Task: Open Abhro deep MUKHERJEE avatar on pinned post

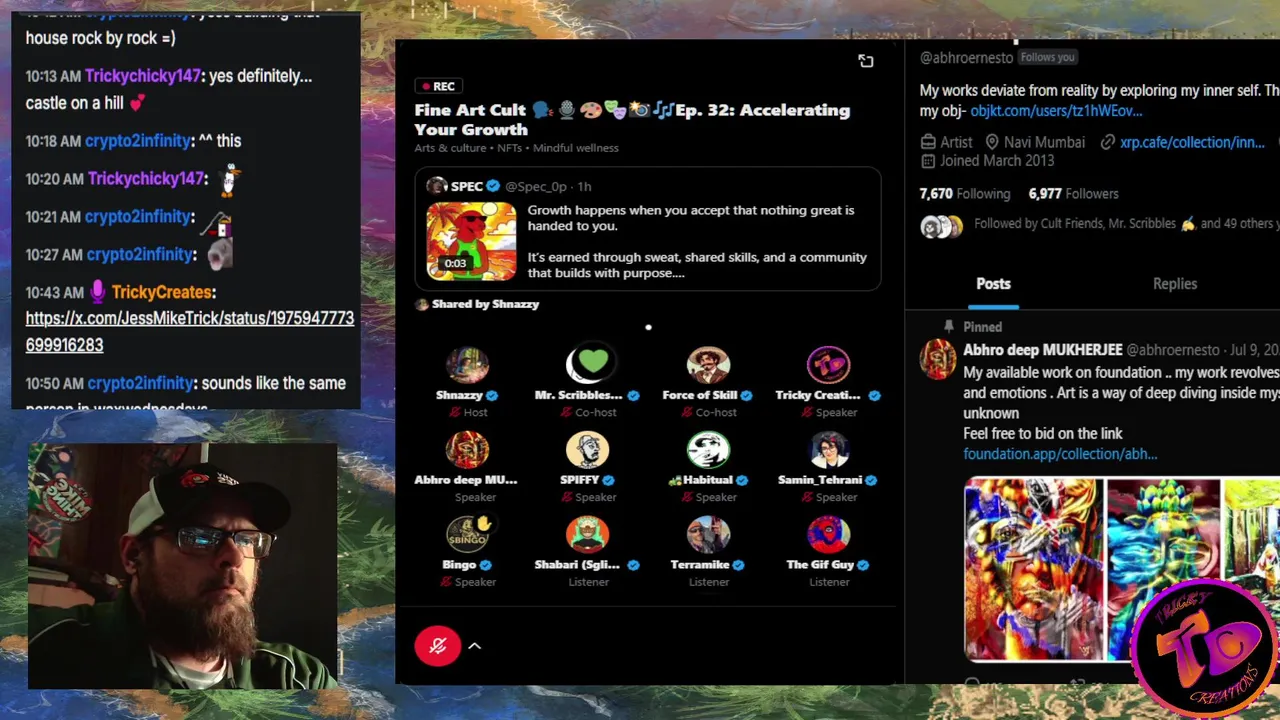Action: [x=938, y=360]
